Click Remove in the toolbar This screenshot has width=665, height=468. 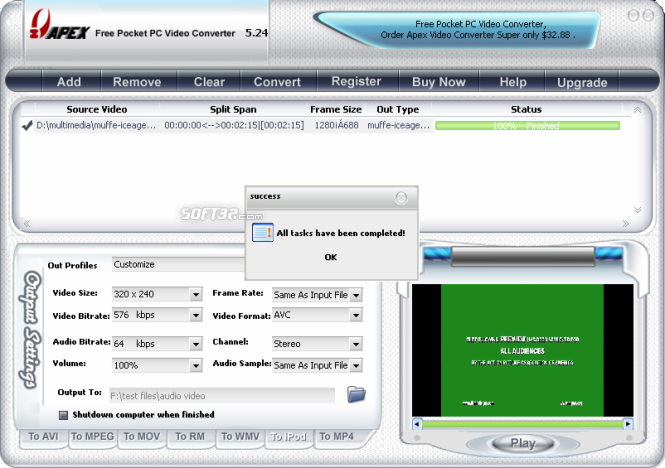click(x=137, y=81)
